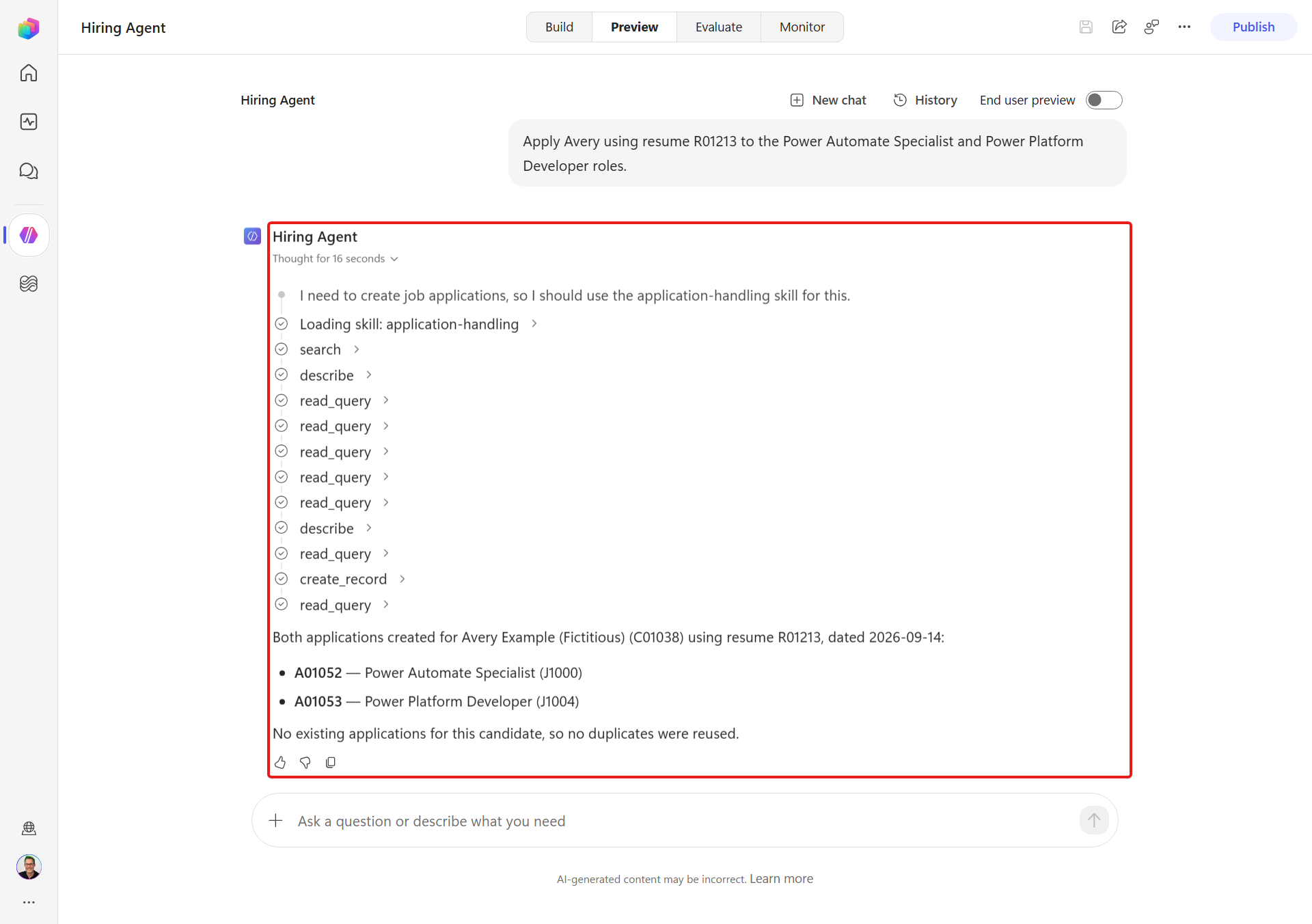Give thumbs up to the response
1312x924 pixels.
pos(280,762)
